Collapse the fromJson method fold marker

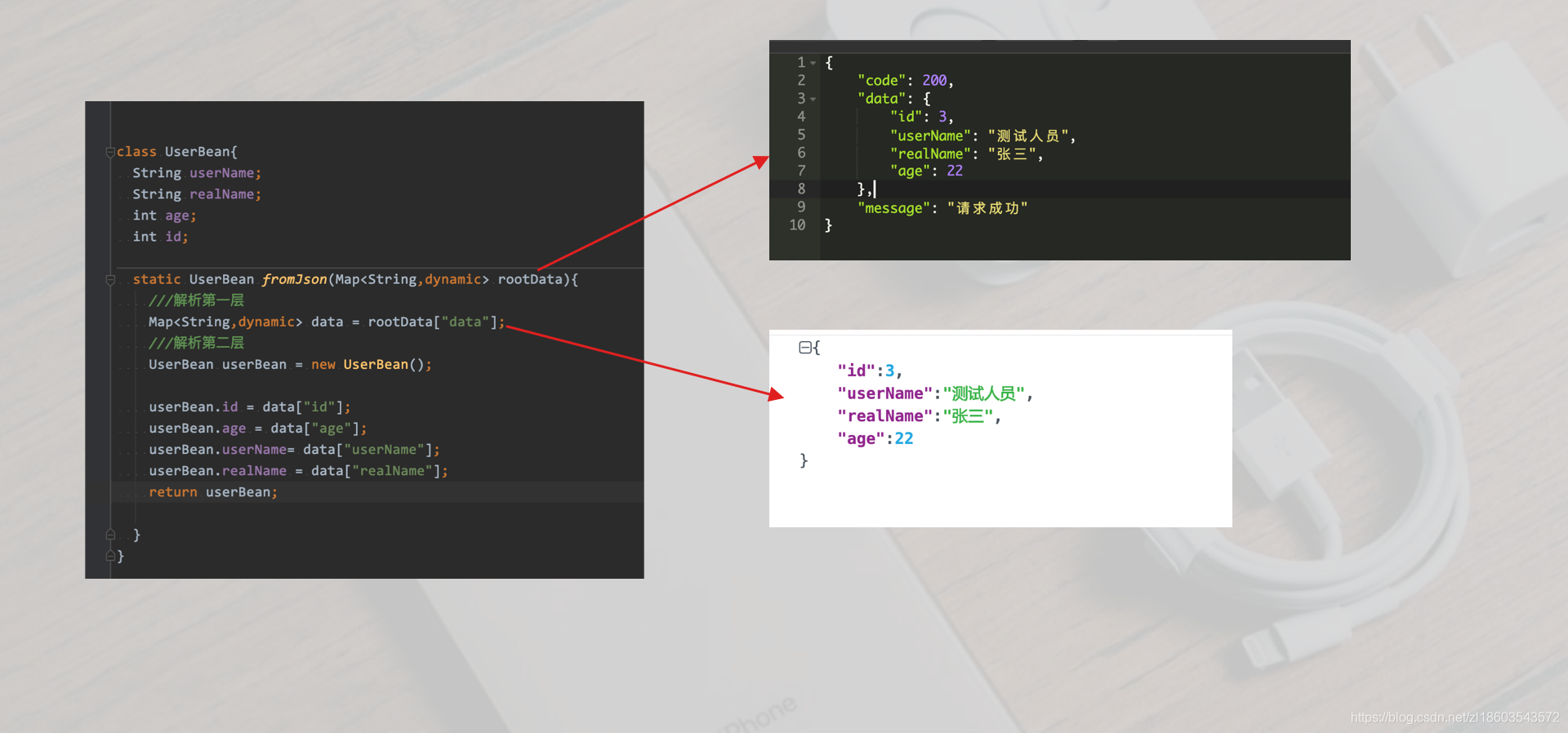pyautogui.click(x=110, y=280)
